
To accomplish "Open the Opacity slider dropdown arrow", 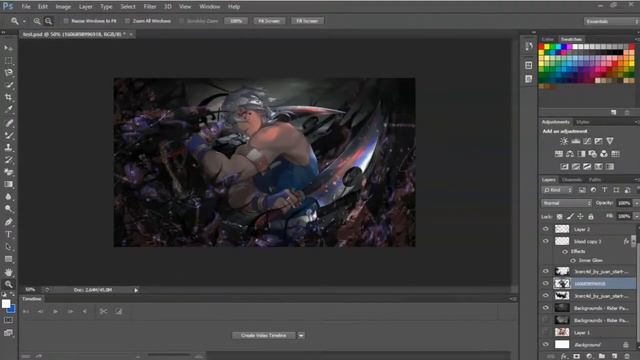I will pyautogui.click(x=636, y=203).
